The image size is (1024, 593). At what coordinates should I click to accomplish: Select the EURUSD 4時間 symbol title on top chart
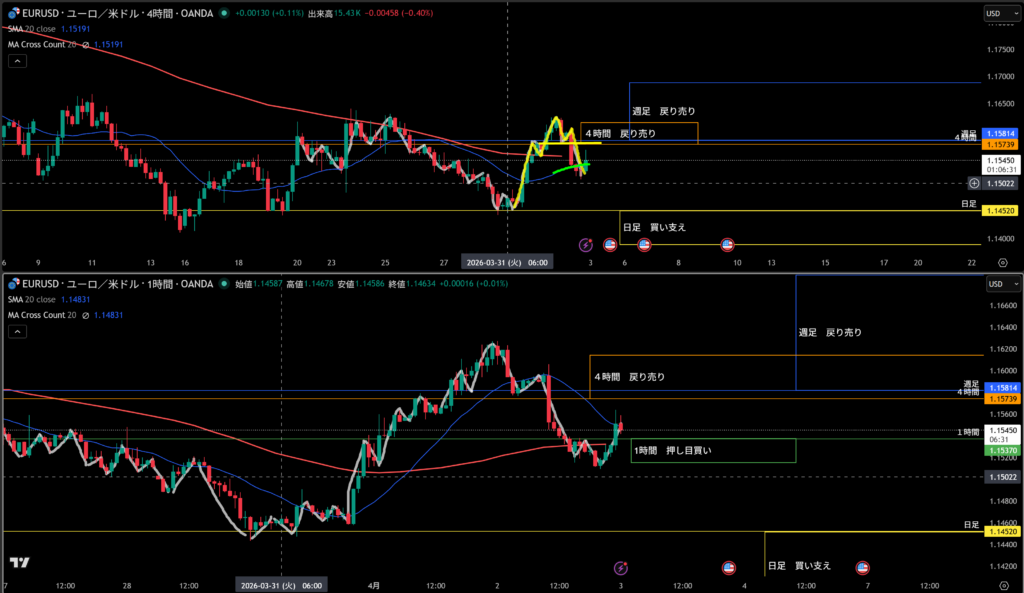coord(110,13)
